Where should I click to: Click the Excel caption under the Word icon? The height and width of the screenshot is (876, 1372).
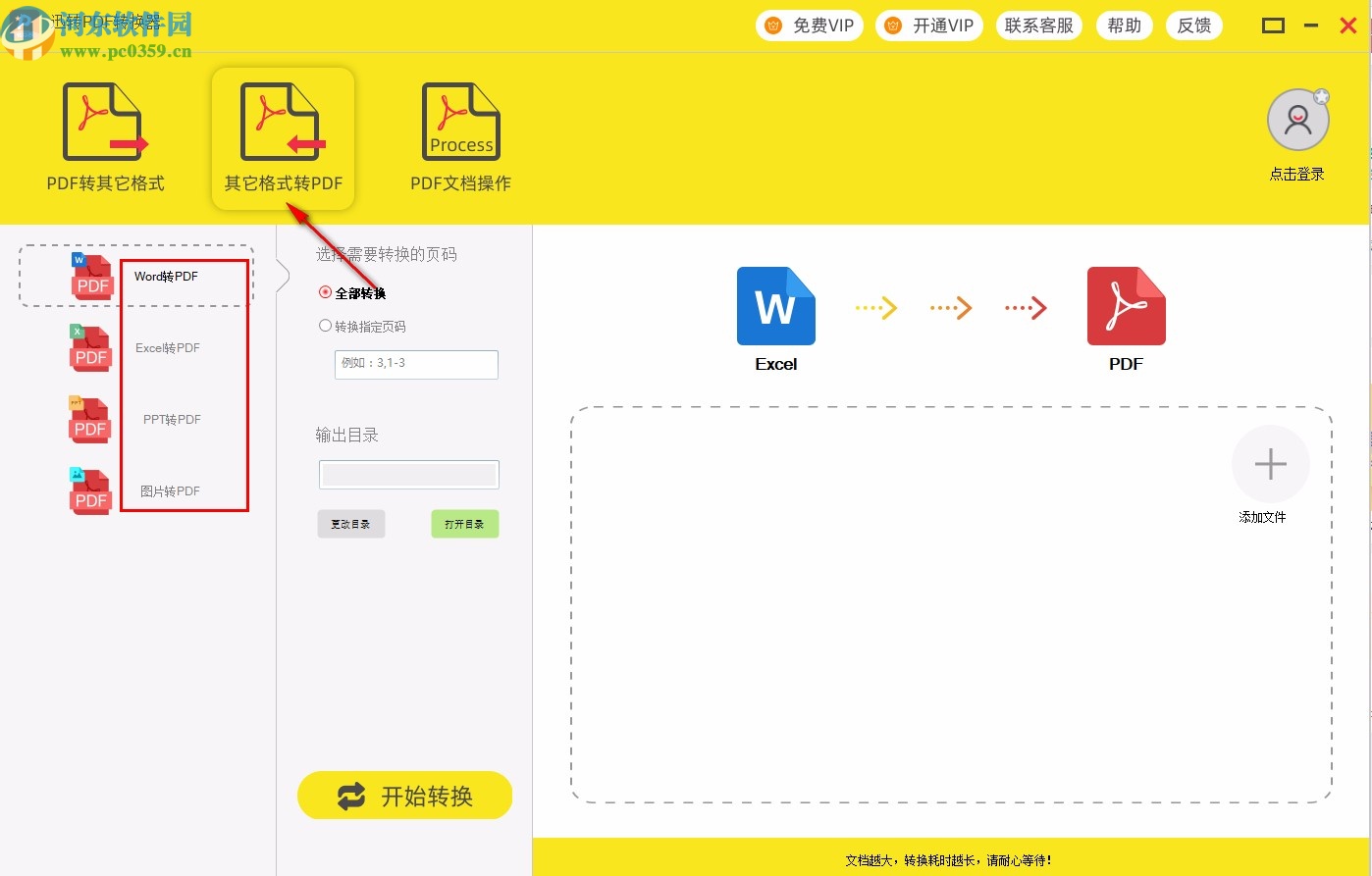point(776,364)
